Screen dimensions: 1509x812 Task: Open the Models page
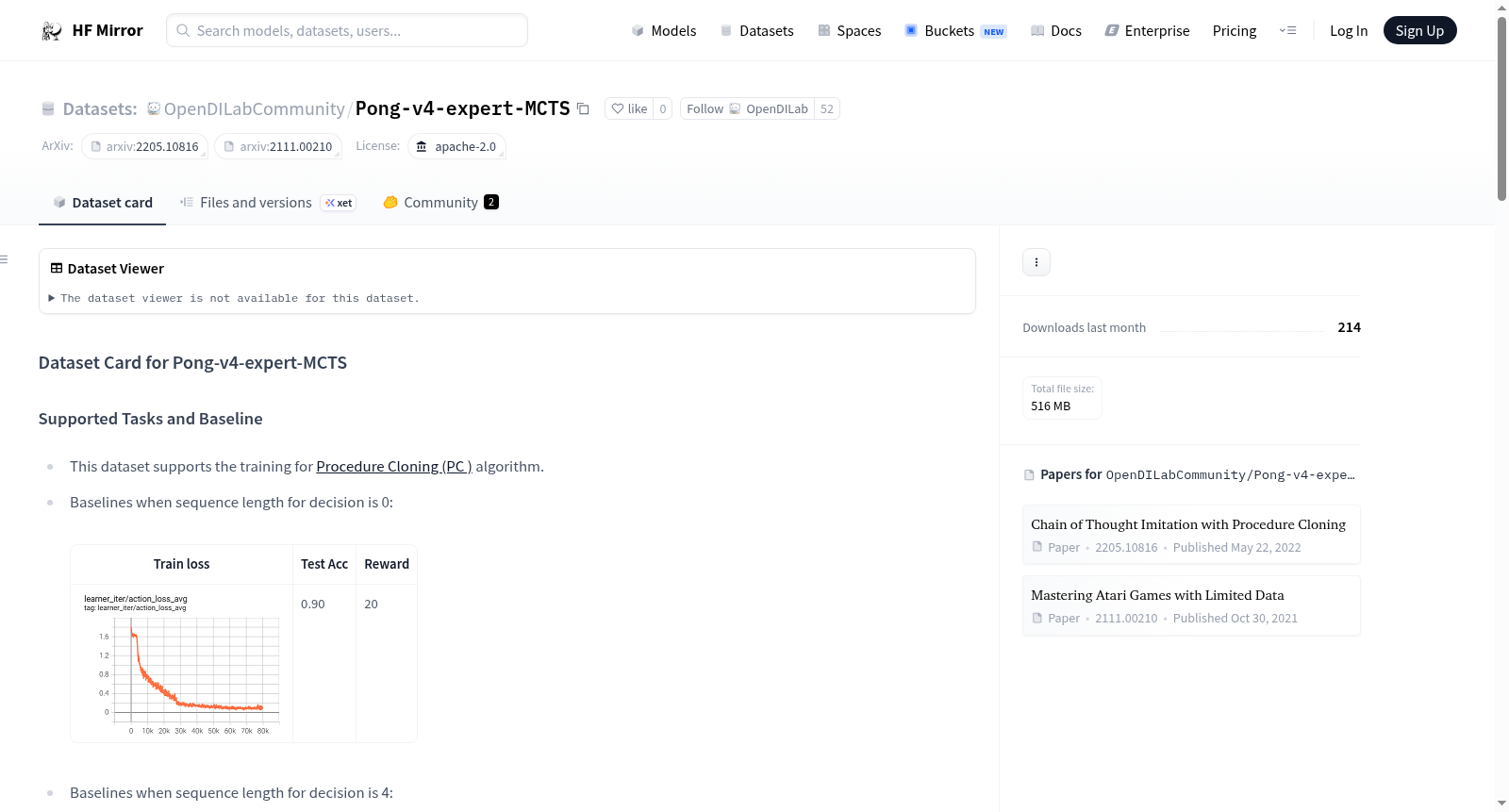[664, 31]
